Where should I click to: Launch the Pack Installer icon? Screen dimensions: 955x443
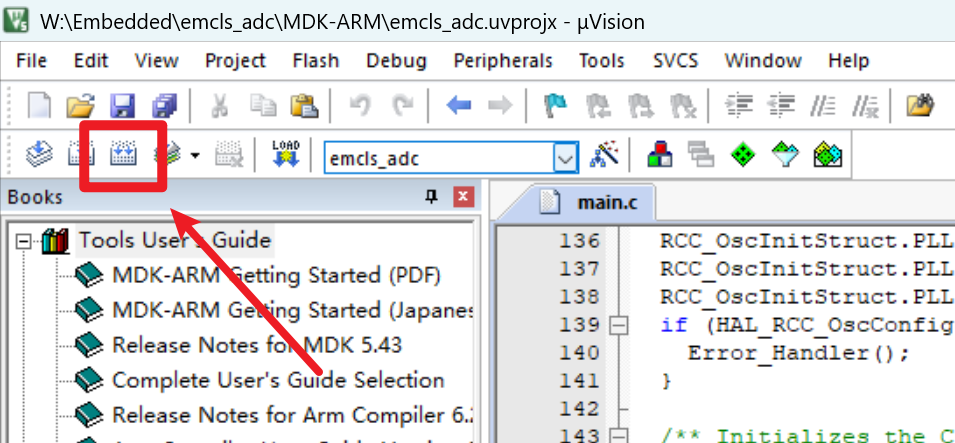[828, 154]
